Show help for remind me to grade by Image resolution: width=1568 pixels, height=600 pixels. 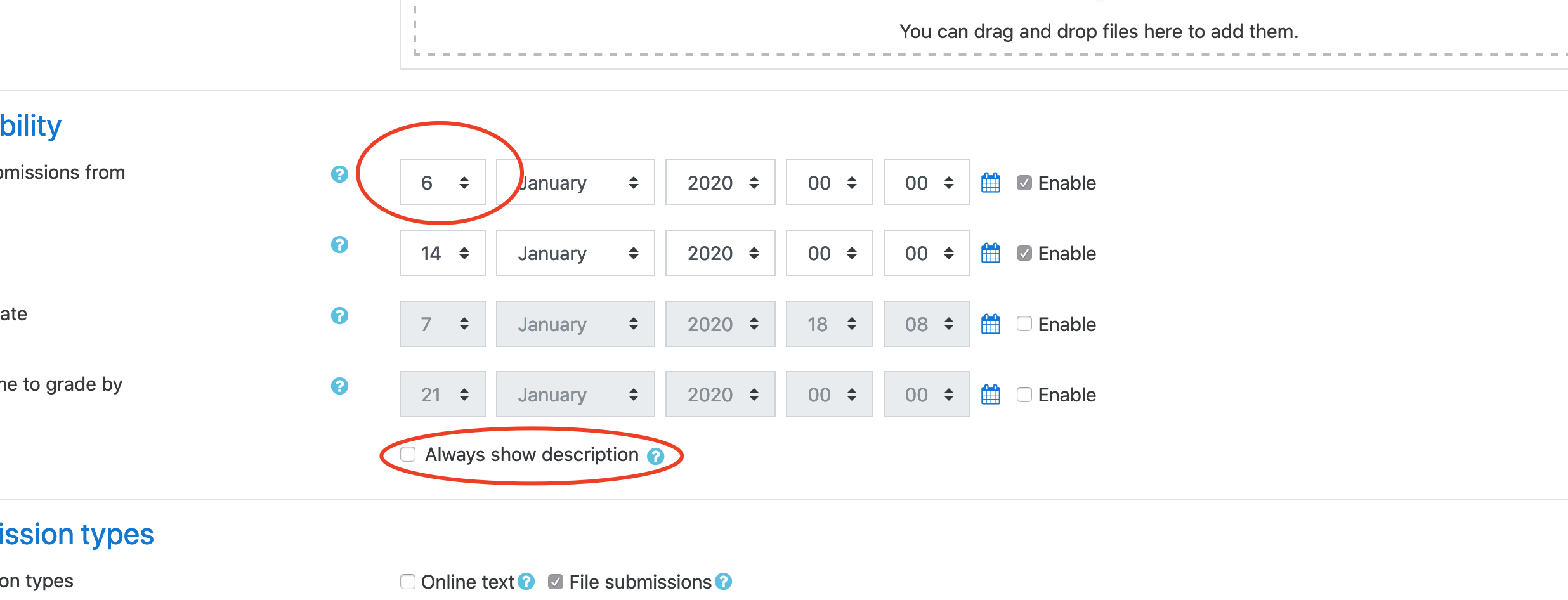339,386
